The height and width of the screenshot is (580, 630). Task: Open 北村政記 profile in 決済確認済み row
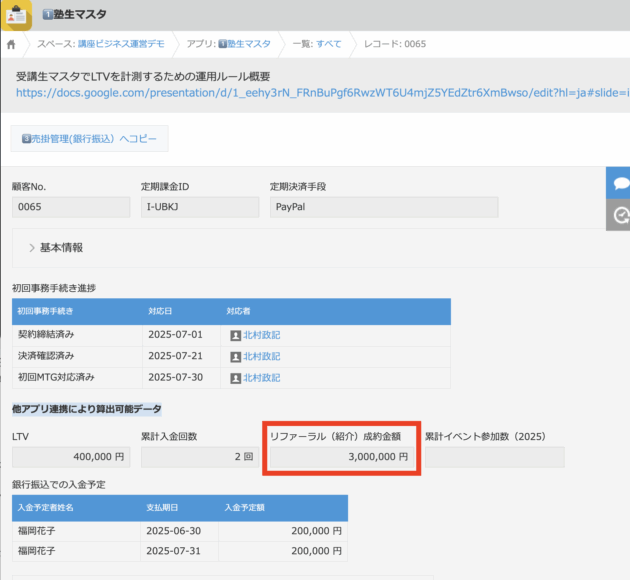point(261,356)
